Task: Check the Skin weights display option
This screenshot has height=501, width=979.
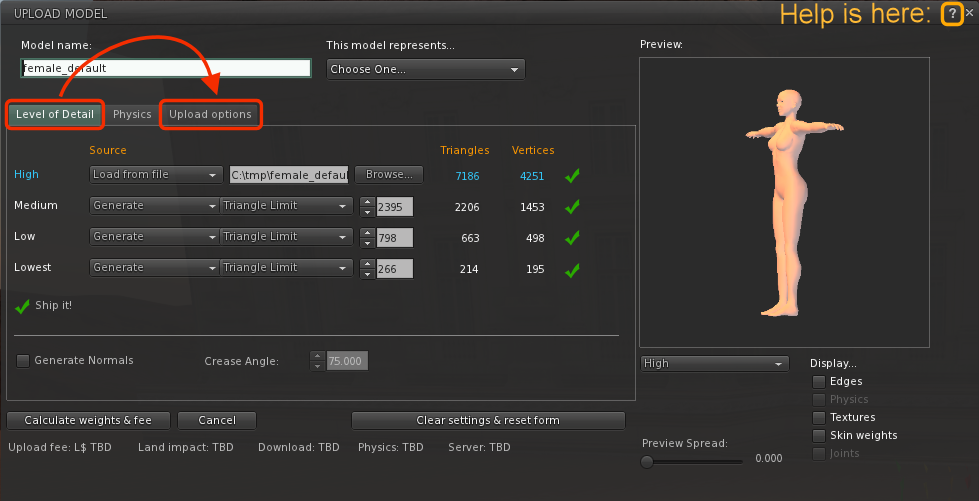Action: point(819,435)
